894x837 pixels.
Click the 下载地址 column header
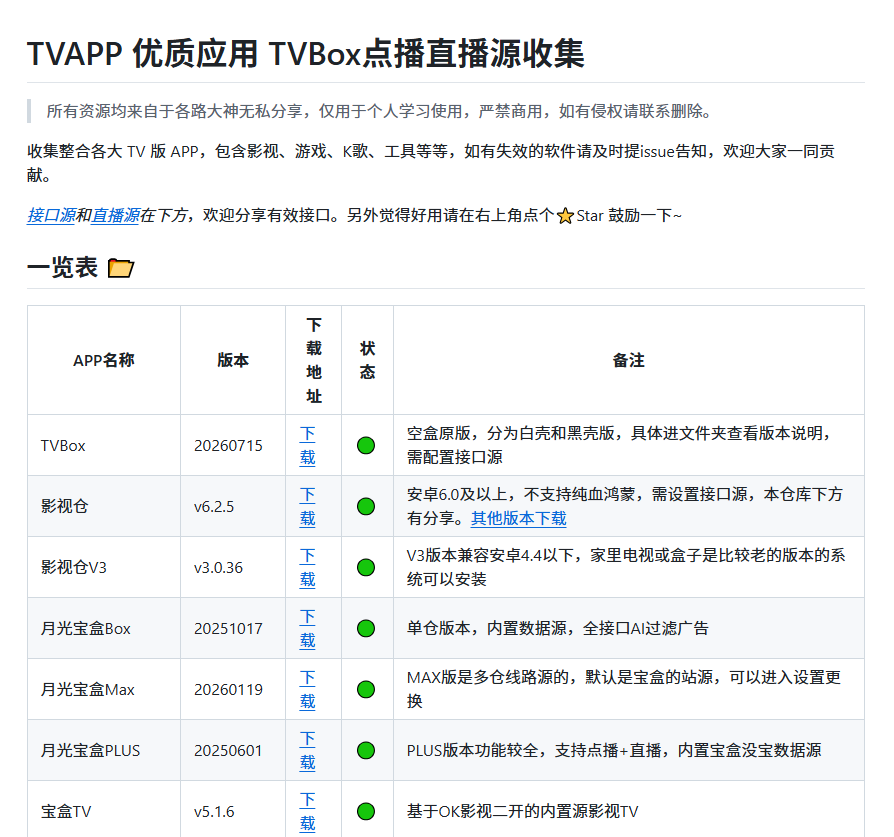coord(314,360)
